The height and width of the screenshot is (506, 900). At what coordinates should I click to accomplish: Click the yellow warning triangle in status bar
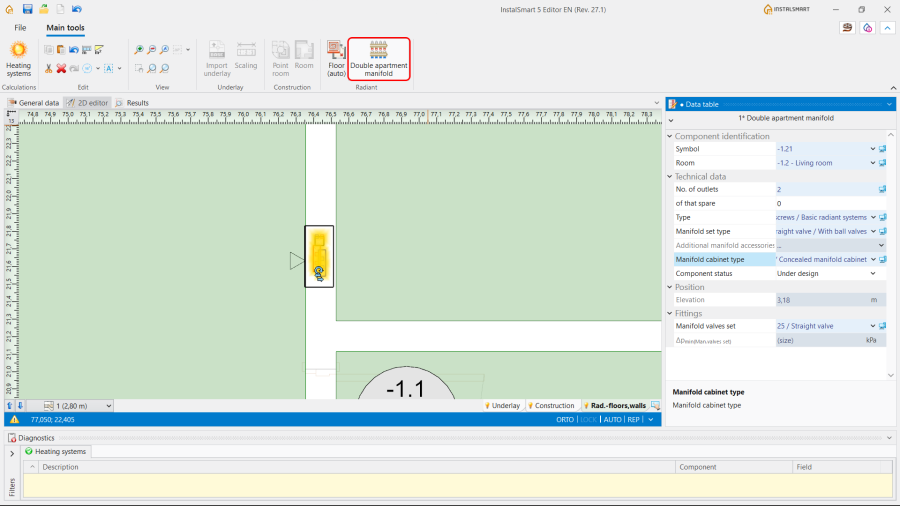tap(14, 419)
